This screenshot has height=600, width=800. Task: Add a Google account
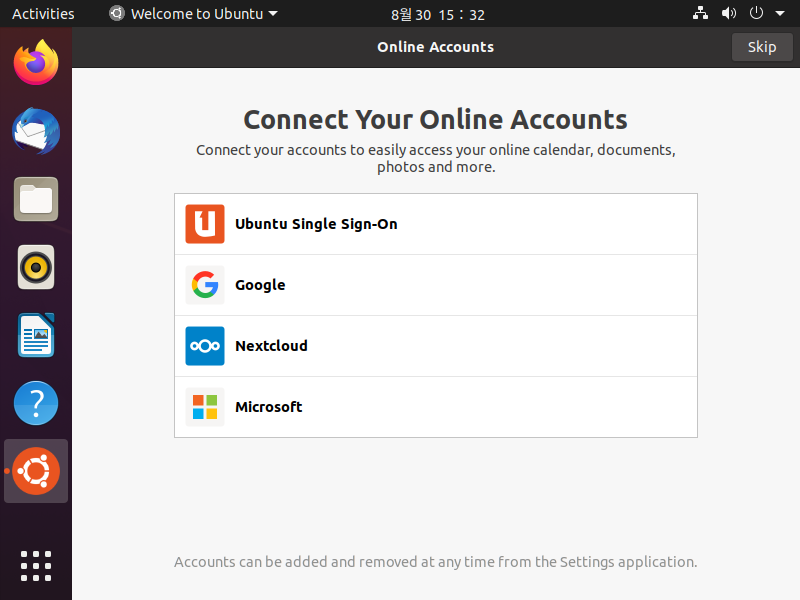click(436, 285)
